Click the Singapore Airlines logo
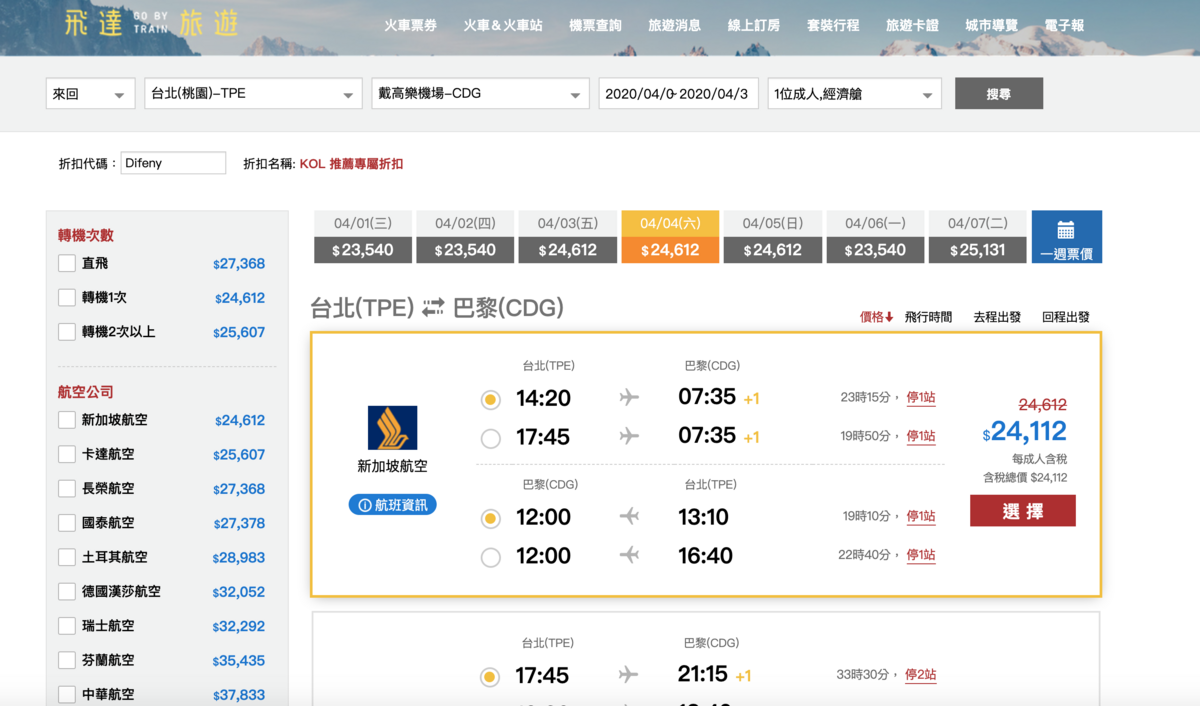The image size is (1200, 706). 392,428
